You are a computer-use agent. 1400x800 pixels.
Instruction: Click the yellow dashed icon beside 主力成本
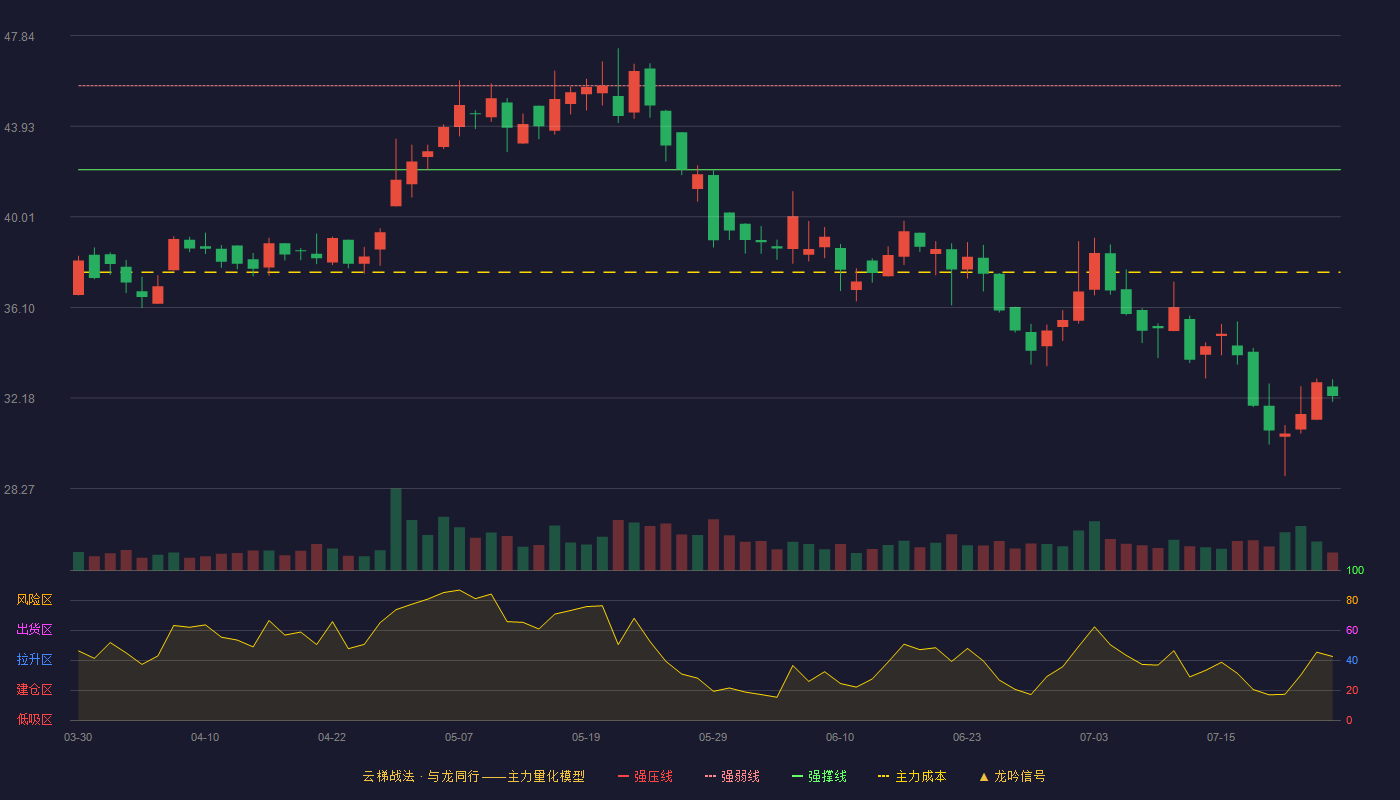883,776
